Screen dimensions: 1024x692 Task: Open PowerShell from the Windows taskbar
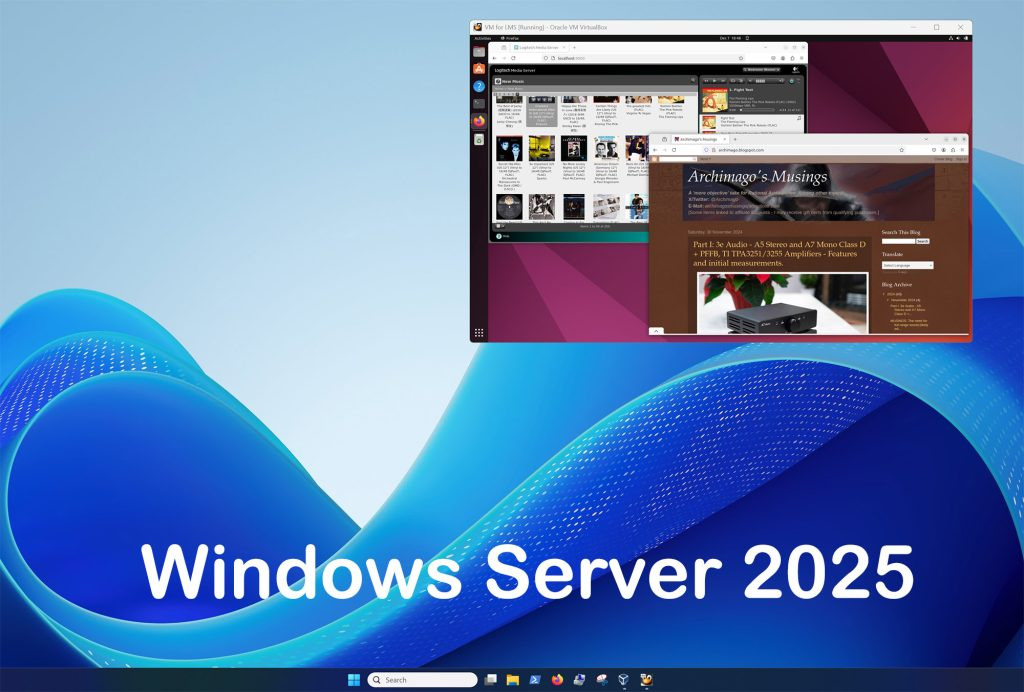pyautogui.click(x=535, y=680)
